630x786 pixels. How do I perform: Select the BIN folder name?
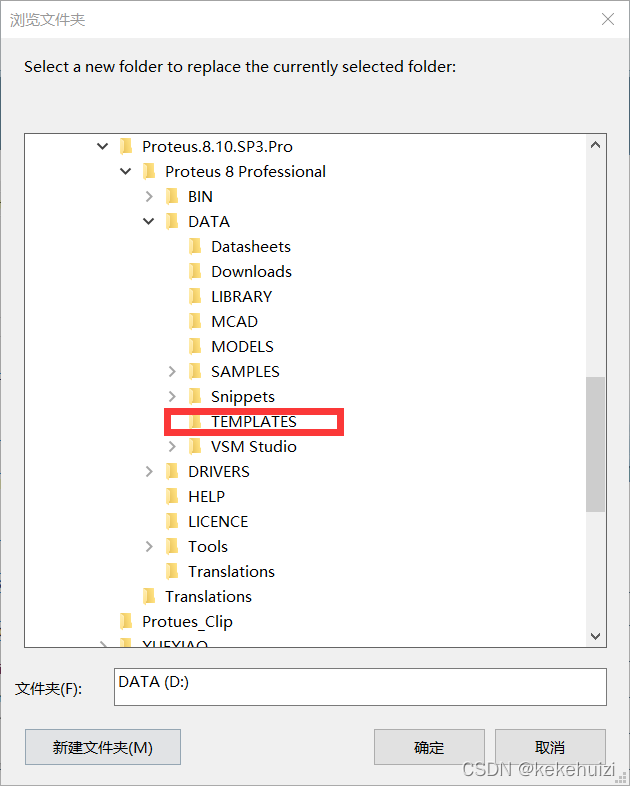(x=200, y=196)
